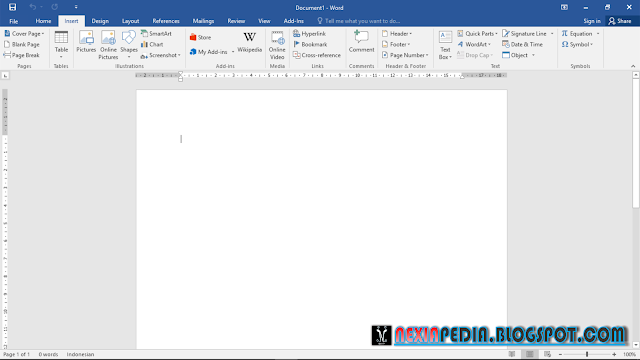This screenshot has height=360, width=640.
Task: Open the WordArt gallery
Action: 474,44
